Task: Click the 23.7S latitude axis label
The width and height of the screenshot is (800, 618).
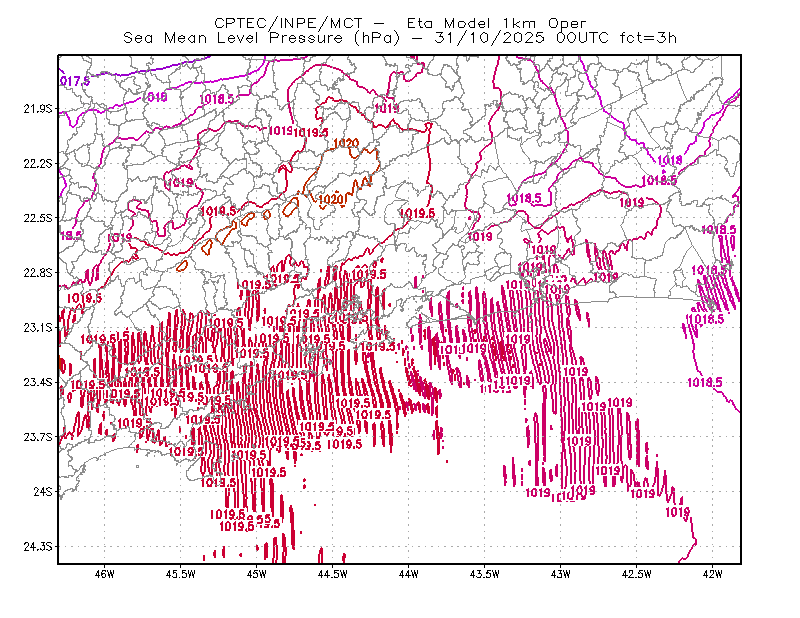Action: 38,437
